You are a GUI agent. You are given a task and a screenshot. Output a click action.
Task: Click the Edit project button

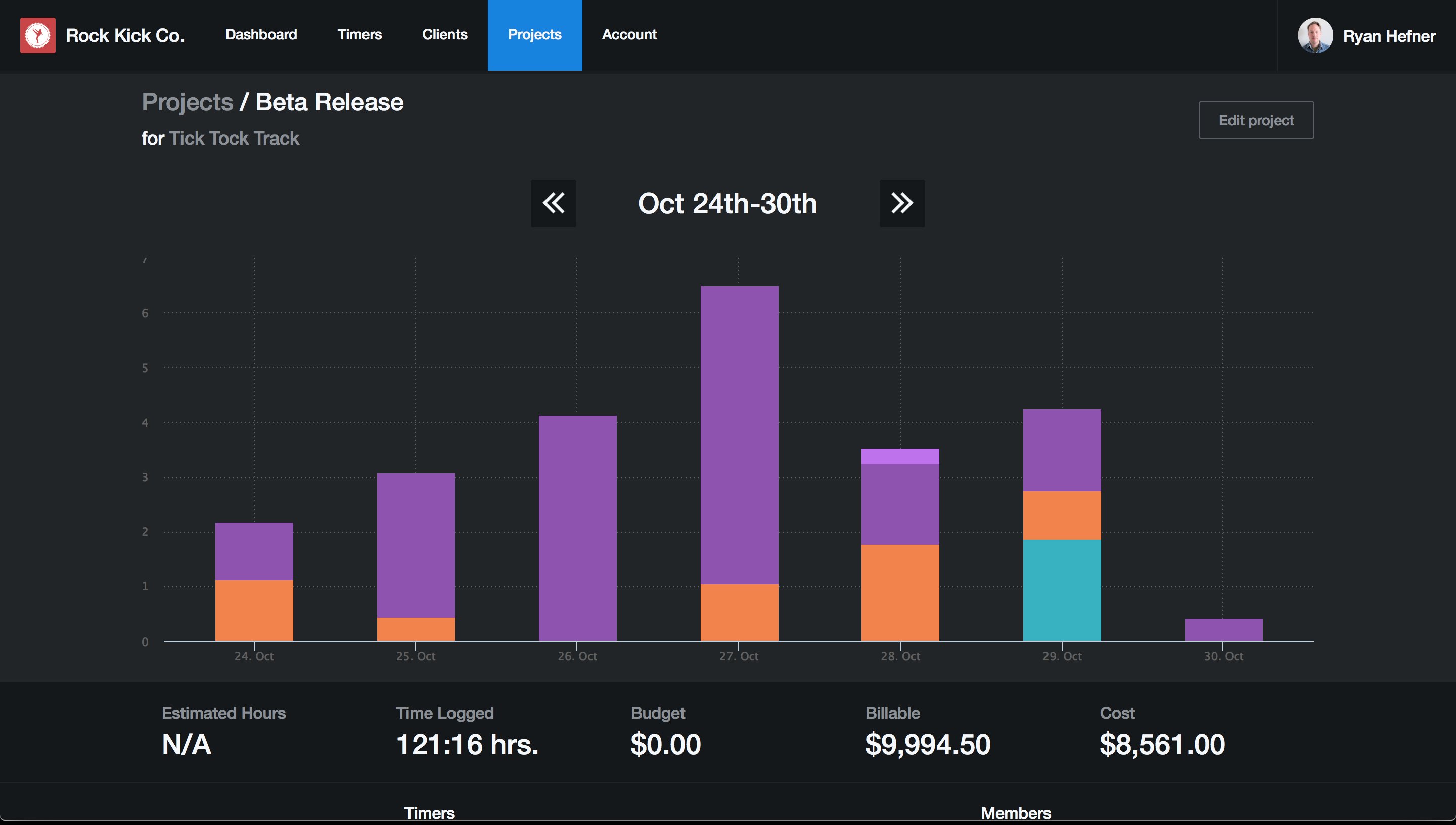click(x=1255, y=120)
